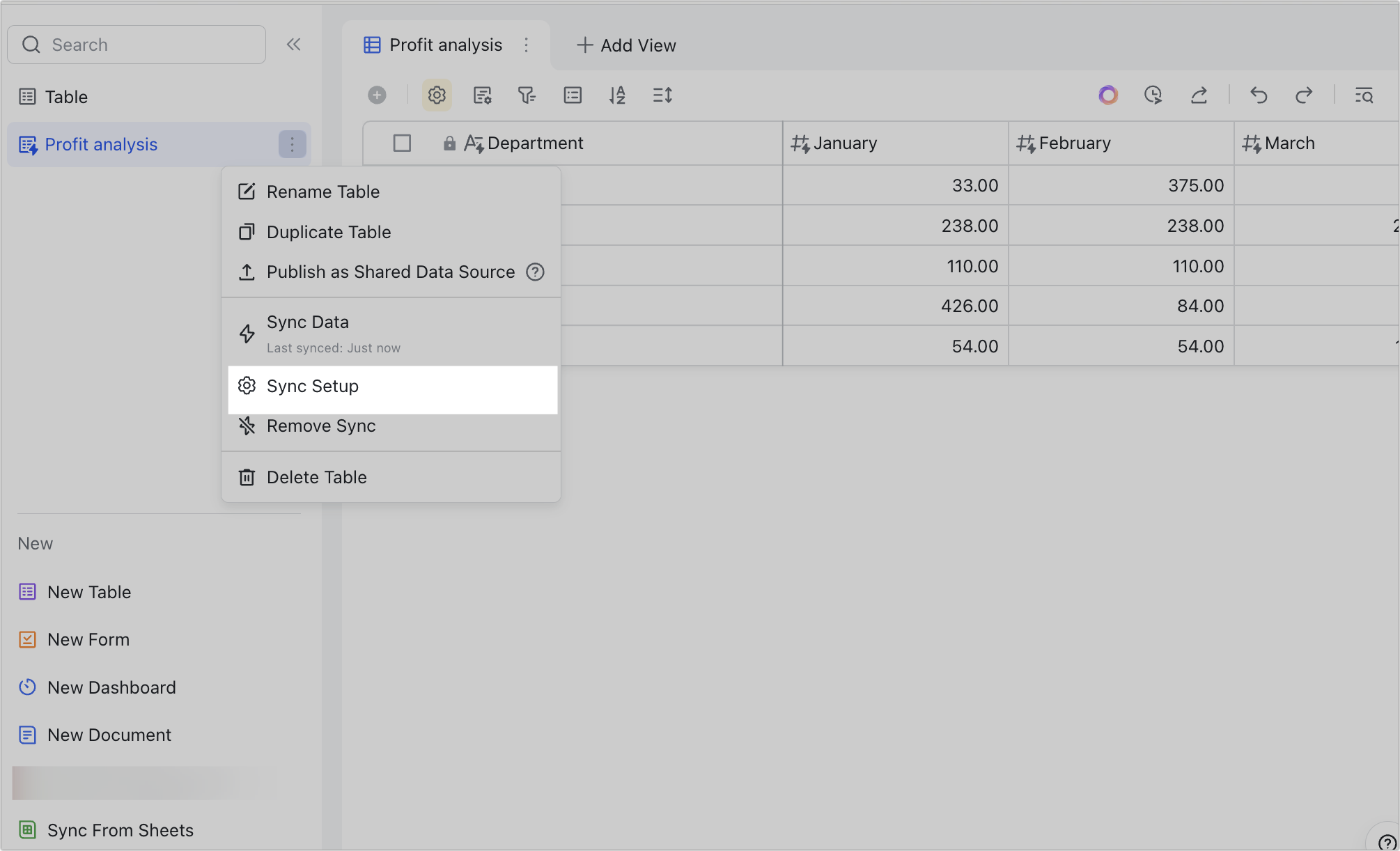Adjust row height using the toolbar icon
This screenshot has width=1400, height=851.
coord(662,95)
